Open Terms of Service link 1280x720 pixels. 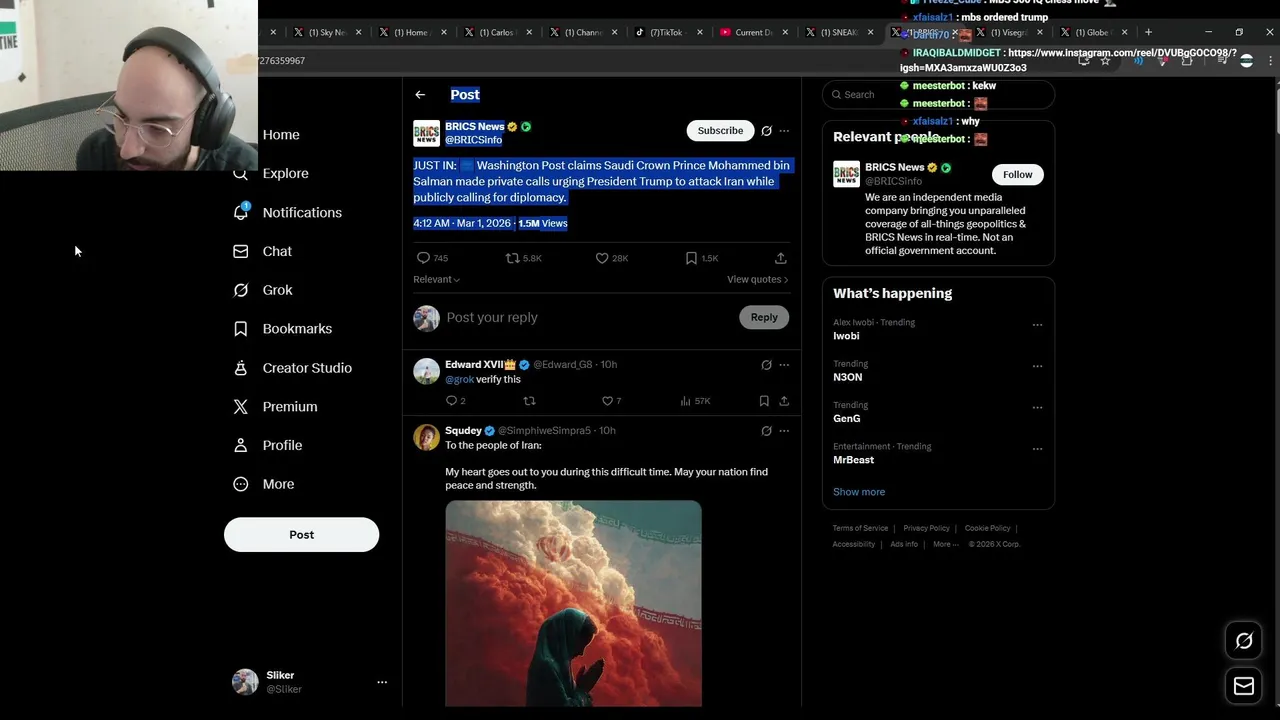tap(860, 528)
